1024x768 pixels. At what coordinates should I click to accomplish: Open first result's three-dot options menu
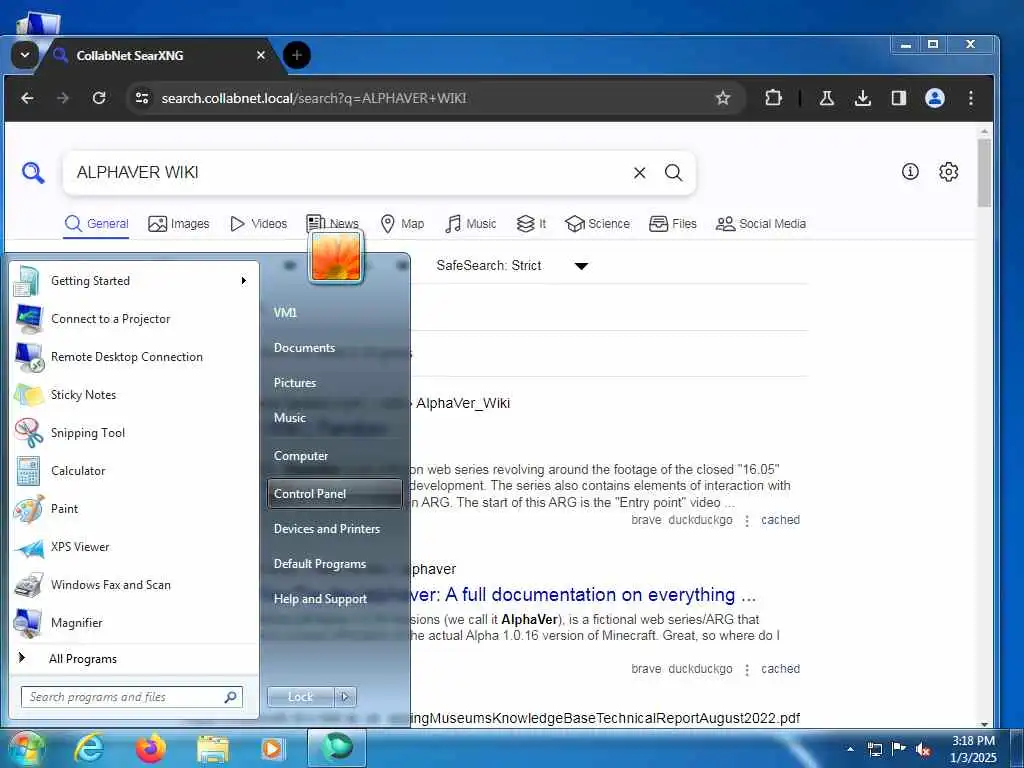[747, 520]
